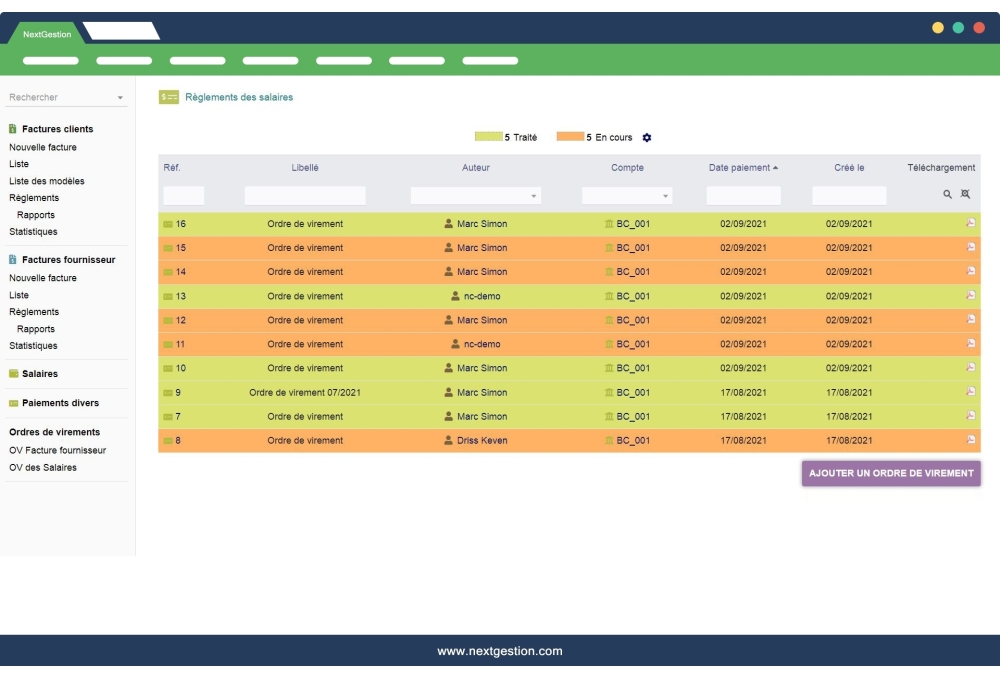1000x679 pixels.
Task: Click the clear-search icon next to the magnifier
Action: point(963,193)
